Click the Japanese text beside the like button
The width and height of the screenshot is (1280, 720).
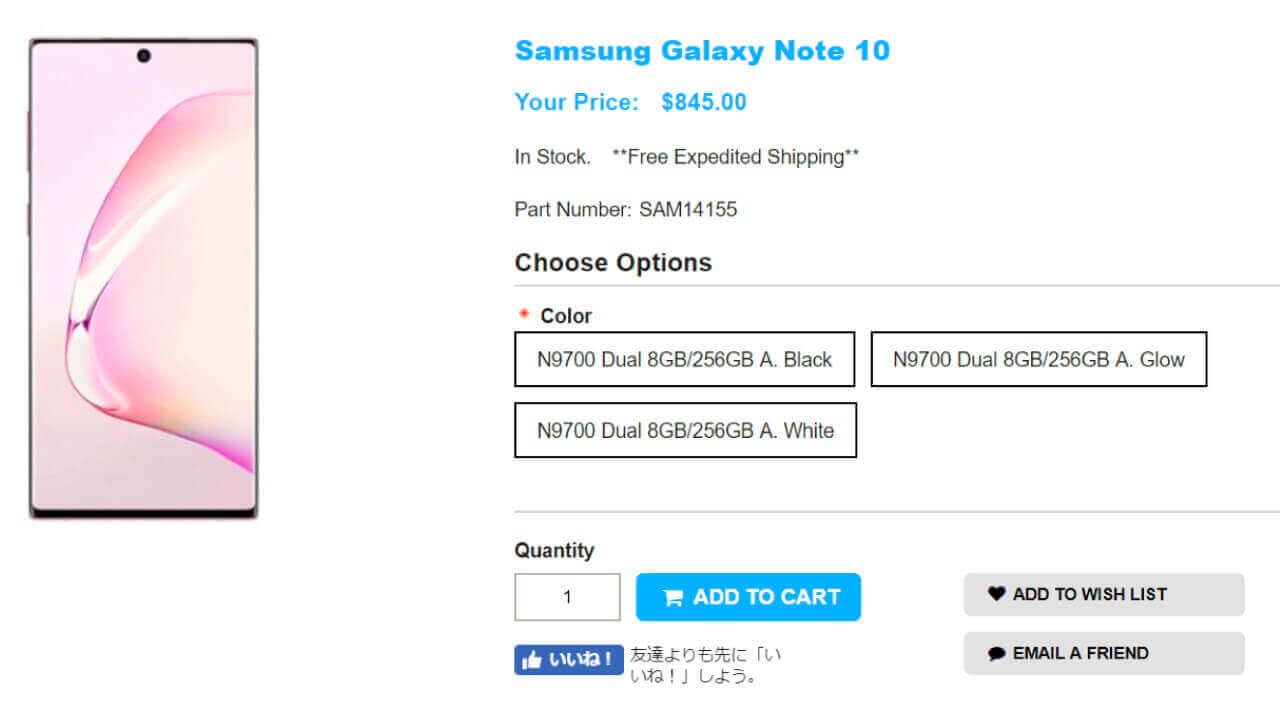coord(706,665)
